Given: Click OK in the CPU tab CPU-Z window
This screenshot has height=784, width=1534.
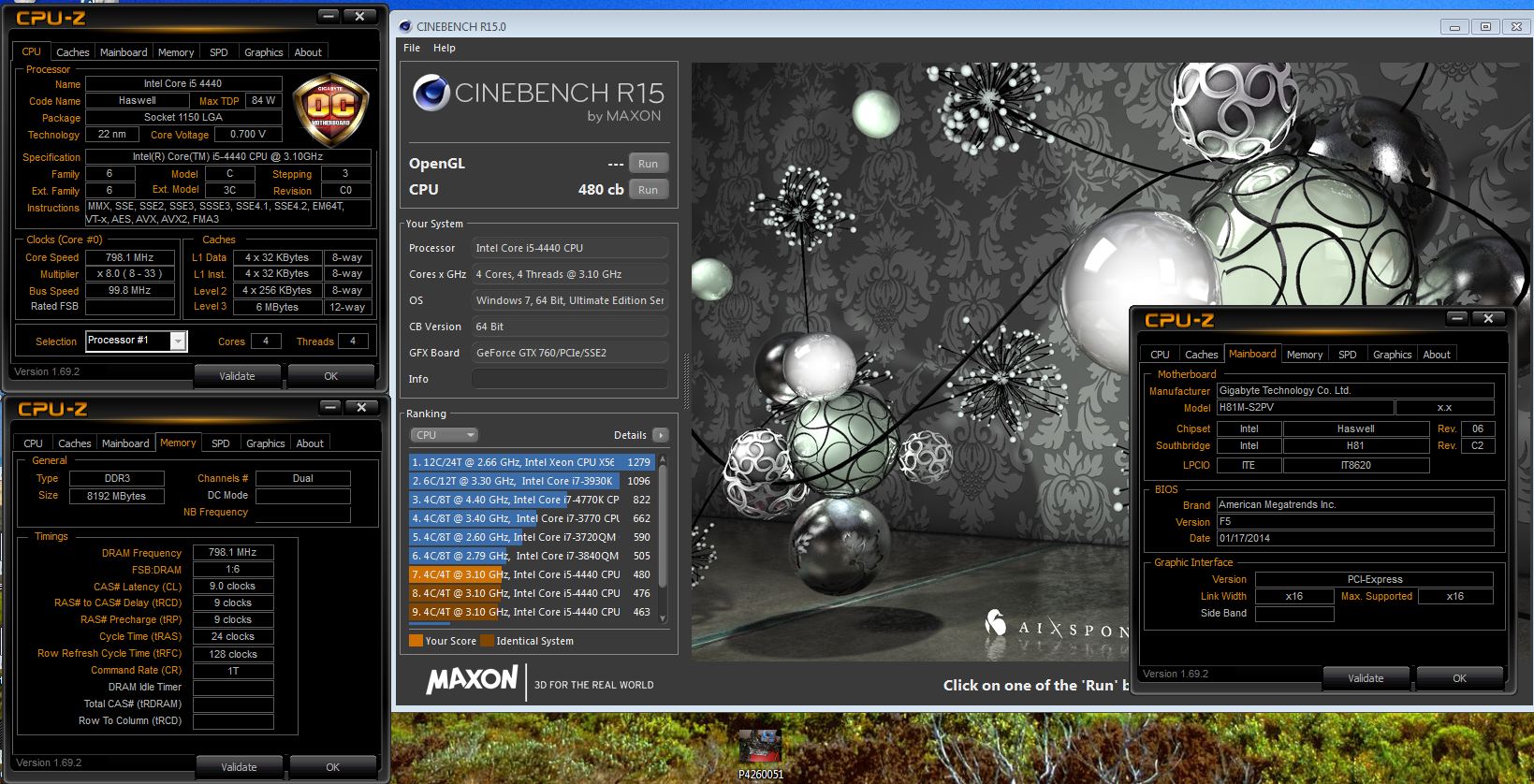Looking at the screenshot, I should [330, 376].
